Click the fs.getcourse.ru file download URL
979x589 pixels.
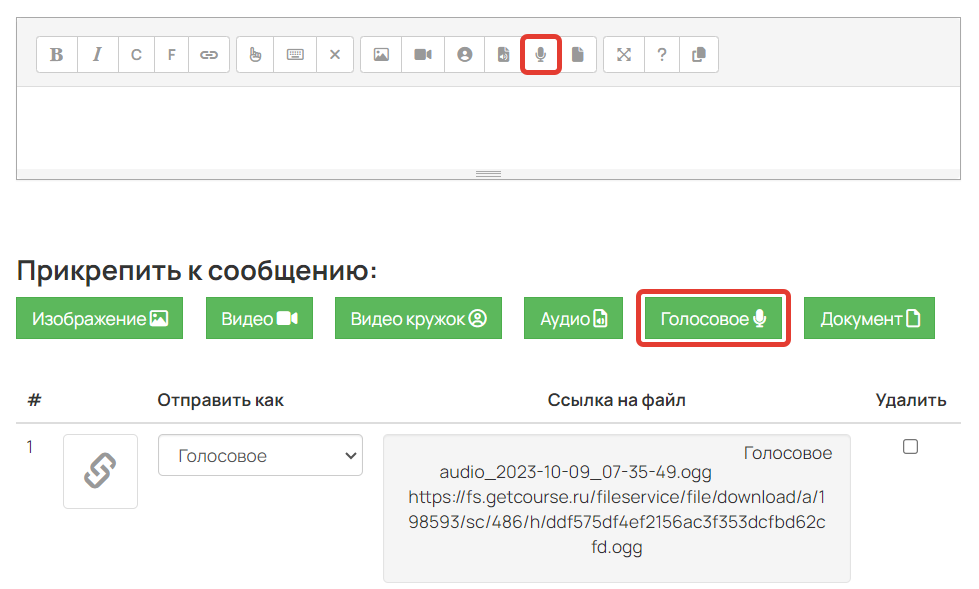point(617,522)
